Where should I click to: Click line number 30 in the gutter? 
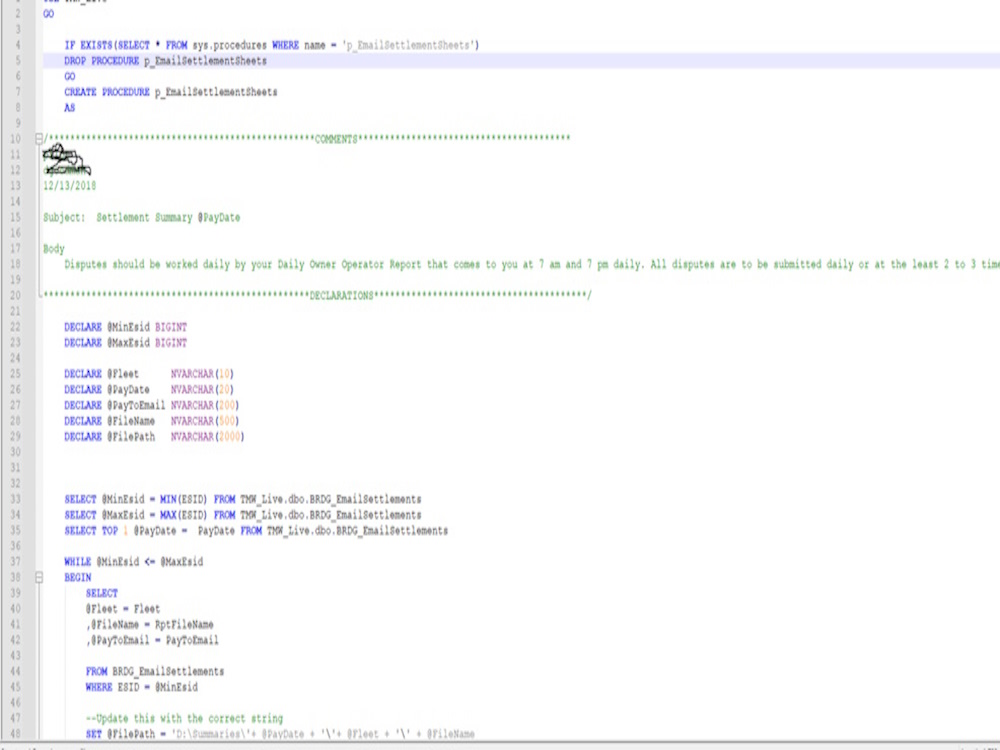15,452
